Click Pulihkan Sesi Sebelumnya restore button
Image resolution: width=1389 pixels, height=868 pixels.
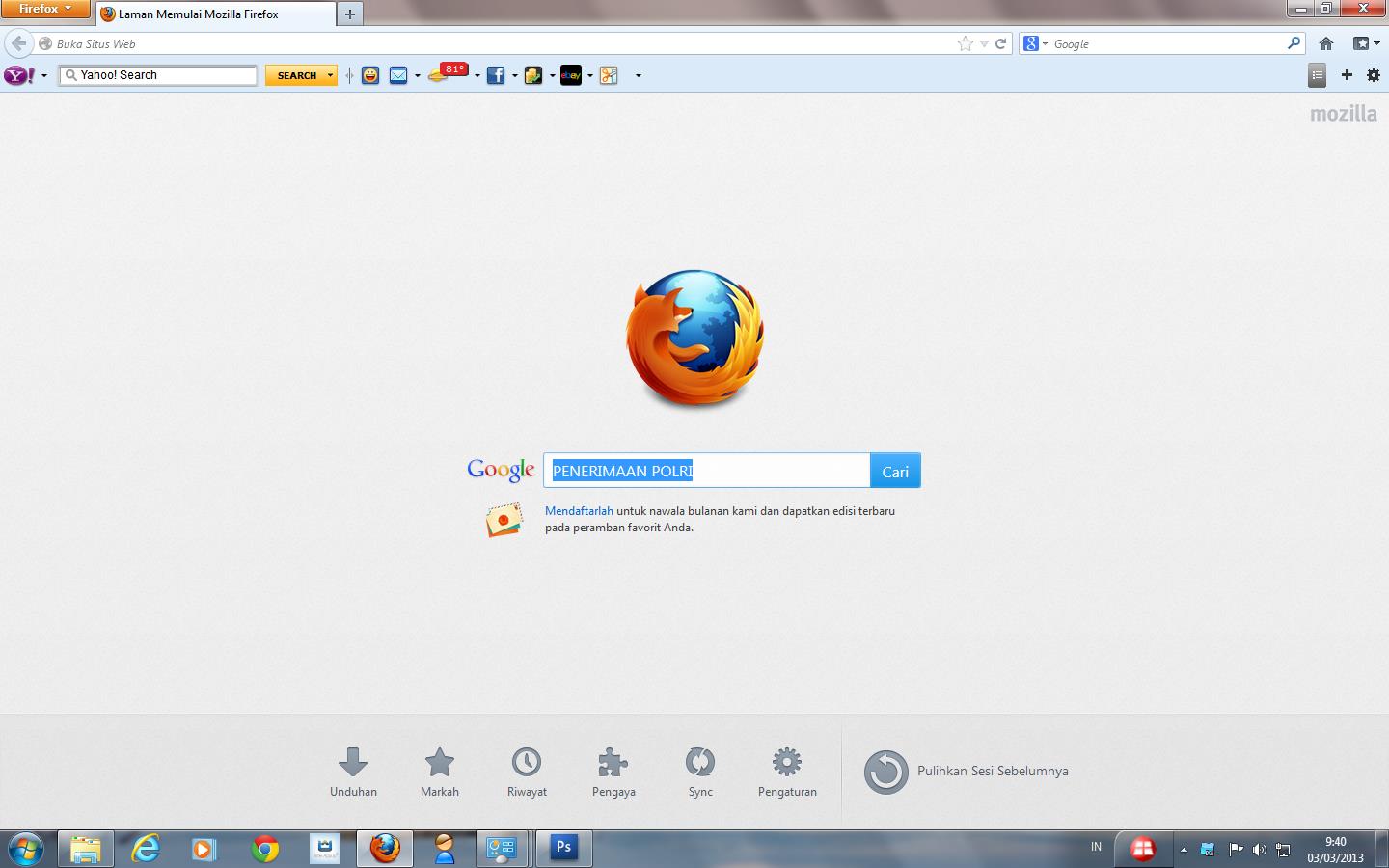click(967, 772)
